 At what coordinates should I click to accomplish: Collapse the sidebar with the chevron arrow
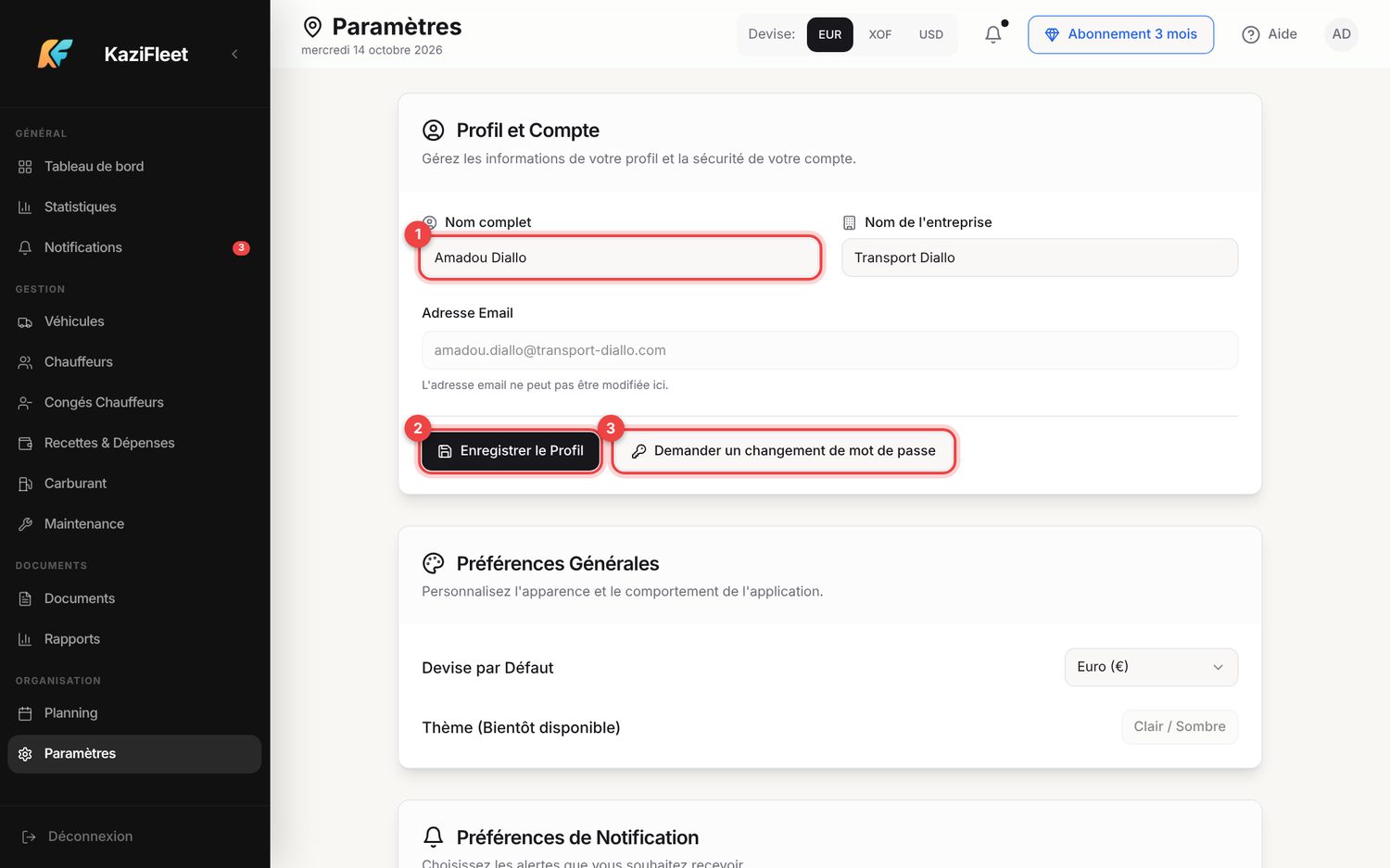[x=234, y=54]
